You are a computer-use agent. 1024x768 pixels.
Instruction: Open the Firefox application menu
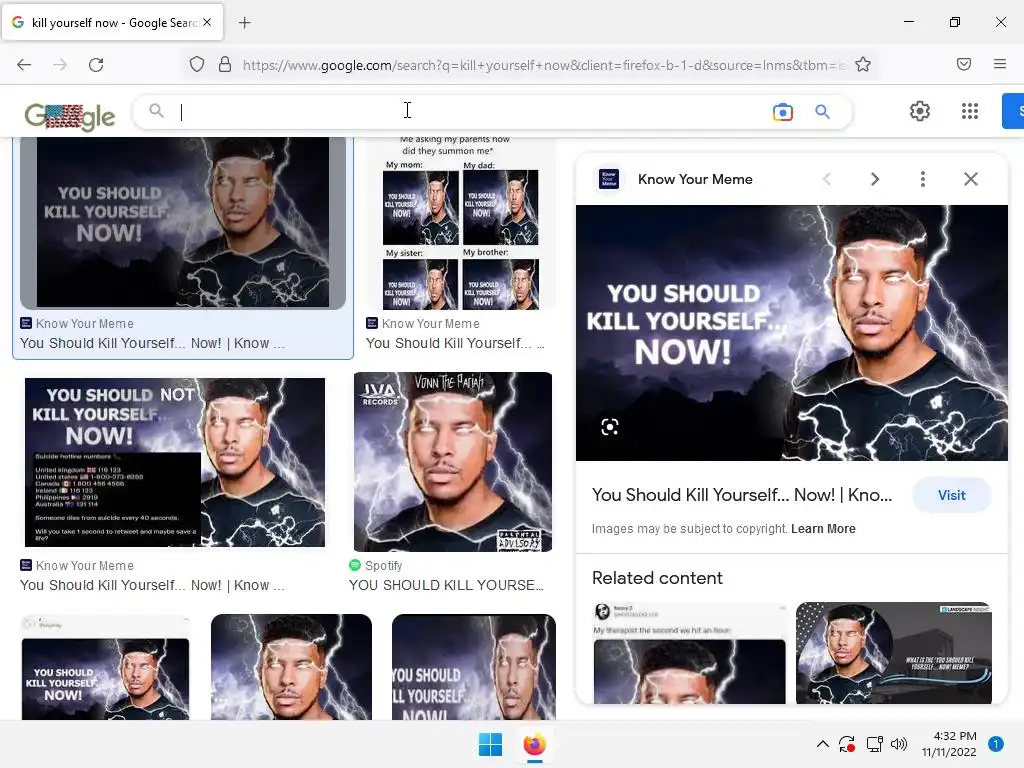tap(999, 64)
